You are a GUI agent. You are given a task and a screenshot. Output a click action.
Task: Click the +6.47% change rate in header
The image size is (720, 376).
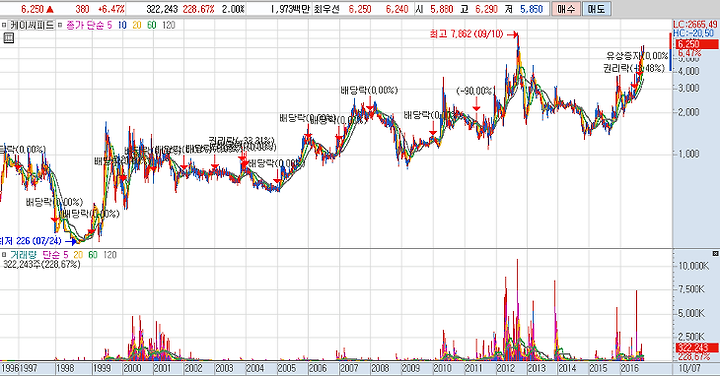click(111, 9)
